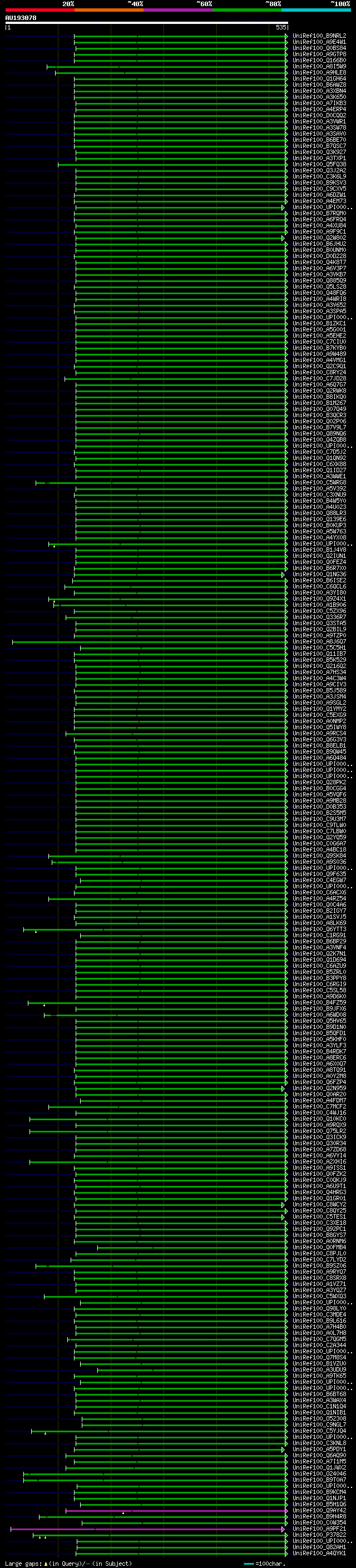Image resolution: width=356 pixels, height=1568 pixels.
Task: Open hit UniRef100_A4QYK1
Action: point(319,1554)
